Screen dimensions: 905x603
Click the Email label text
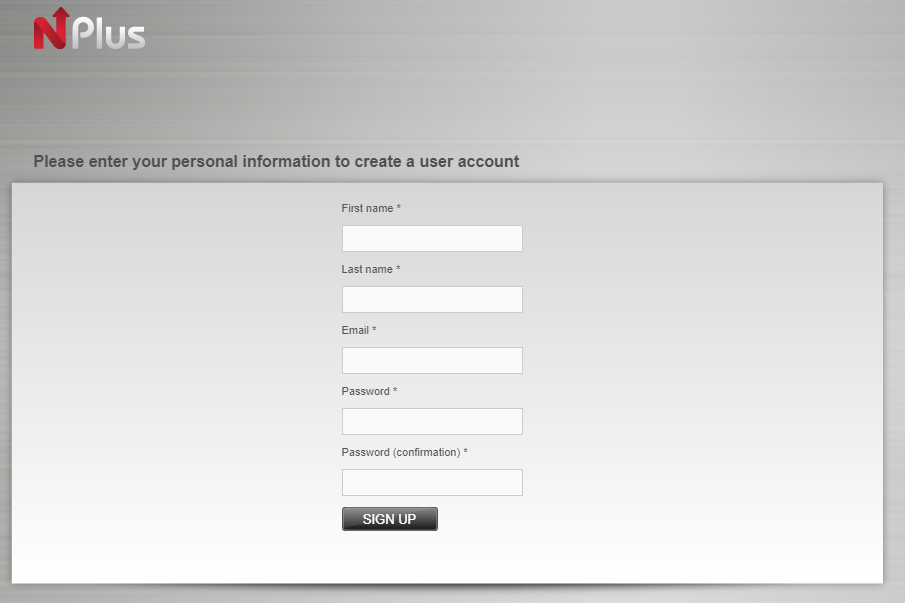click(x=355, y=330)
